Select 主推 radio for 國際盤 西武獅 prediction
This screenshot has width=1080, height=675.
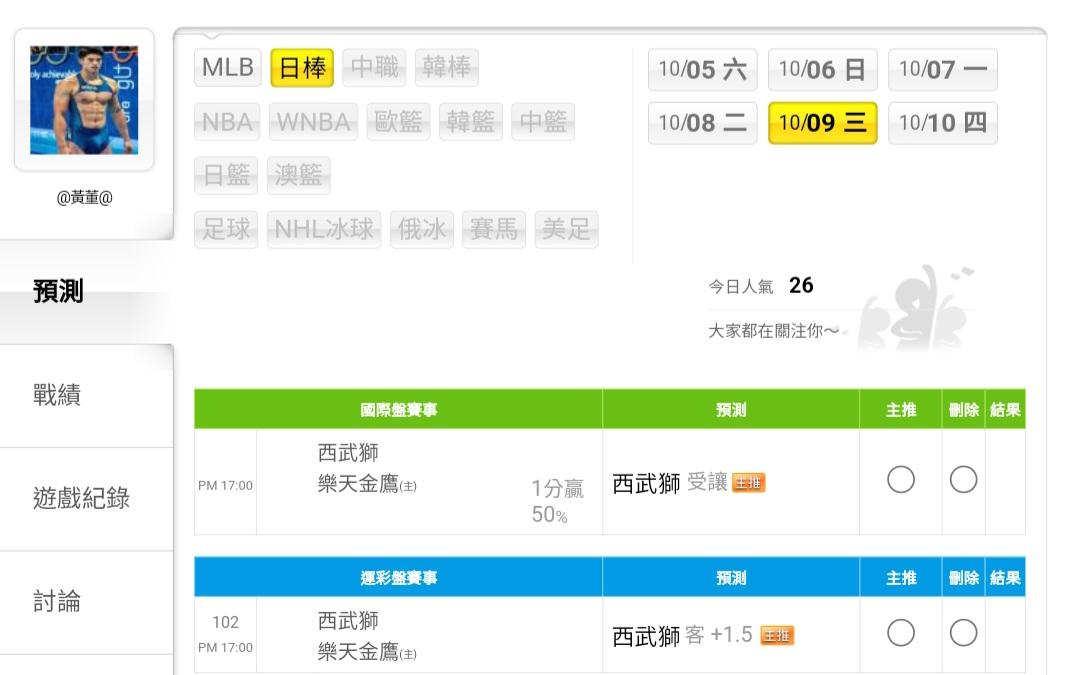(901, 481)
